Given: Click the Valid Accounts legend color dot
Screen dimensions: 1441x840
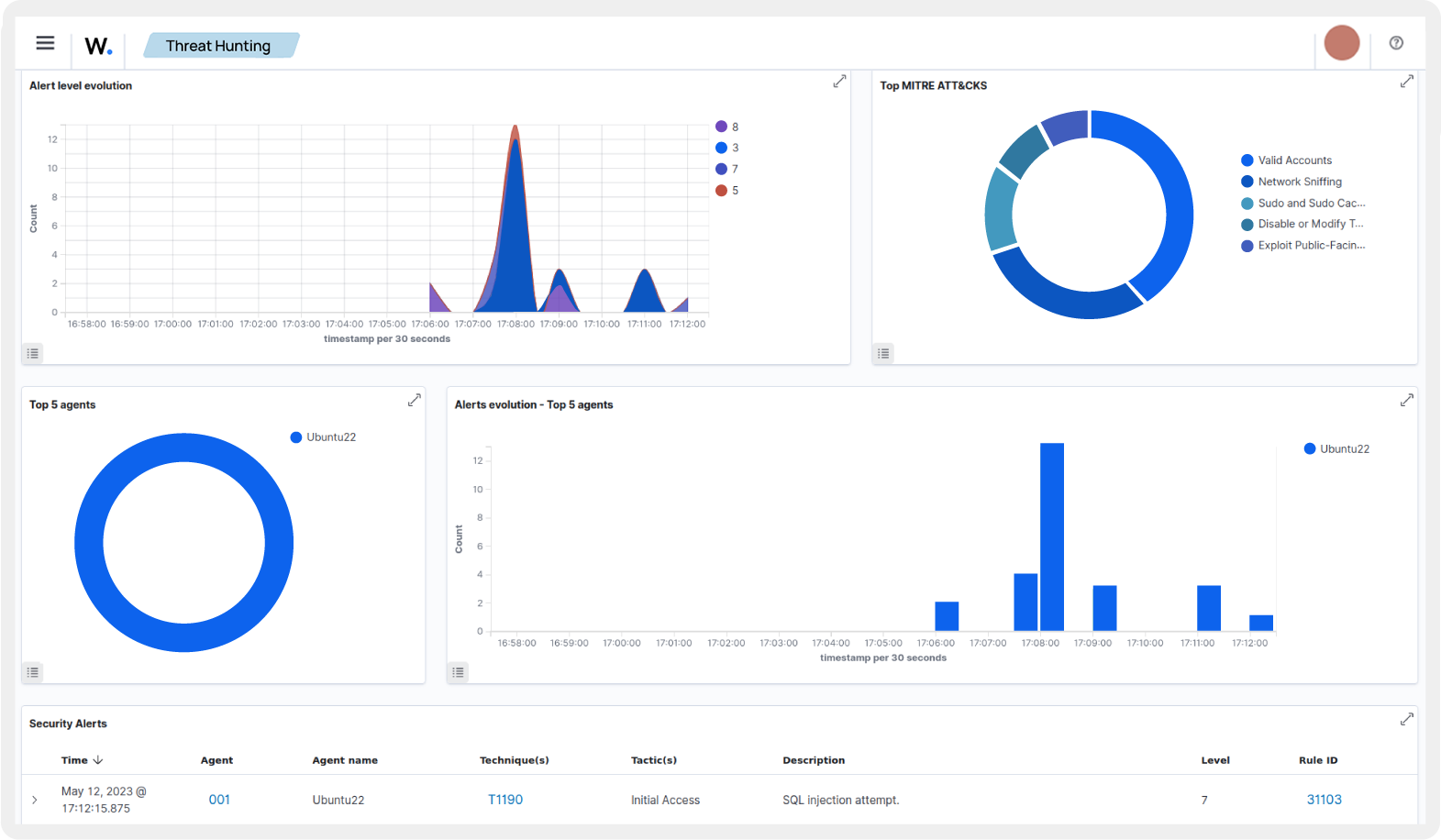Looking at the screenshot, I should tap(1247, 160).
